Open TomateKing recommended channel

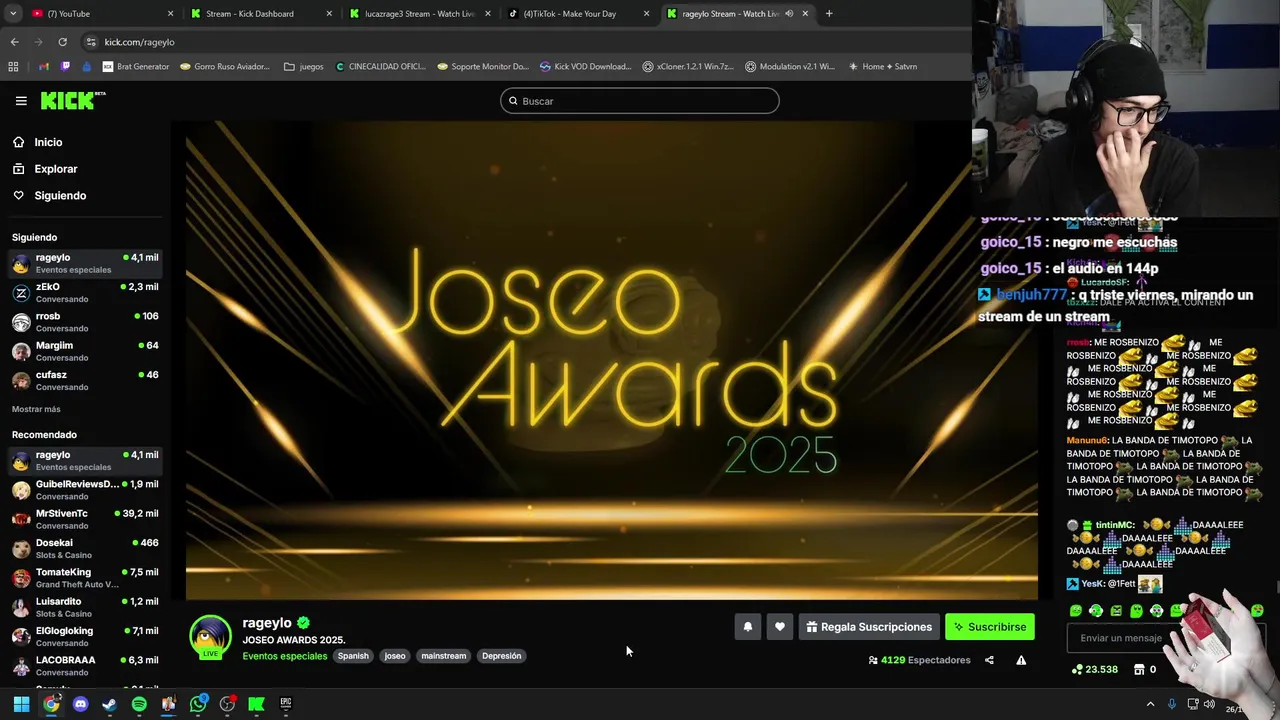point(85,577)
